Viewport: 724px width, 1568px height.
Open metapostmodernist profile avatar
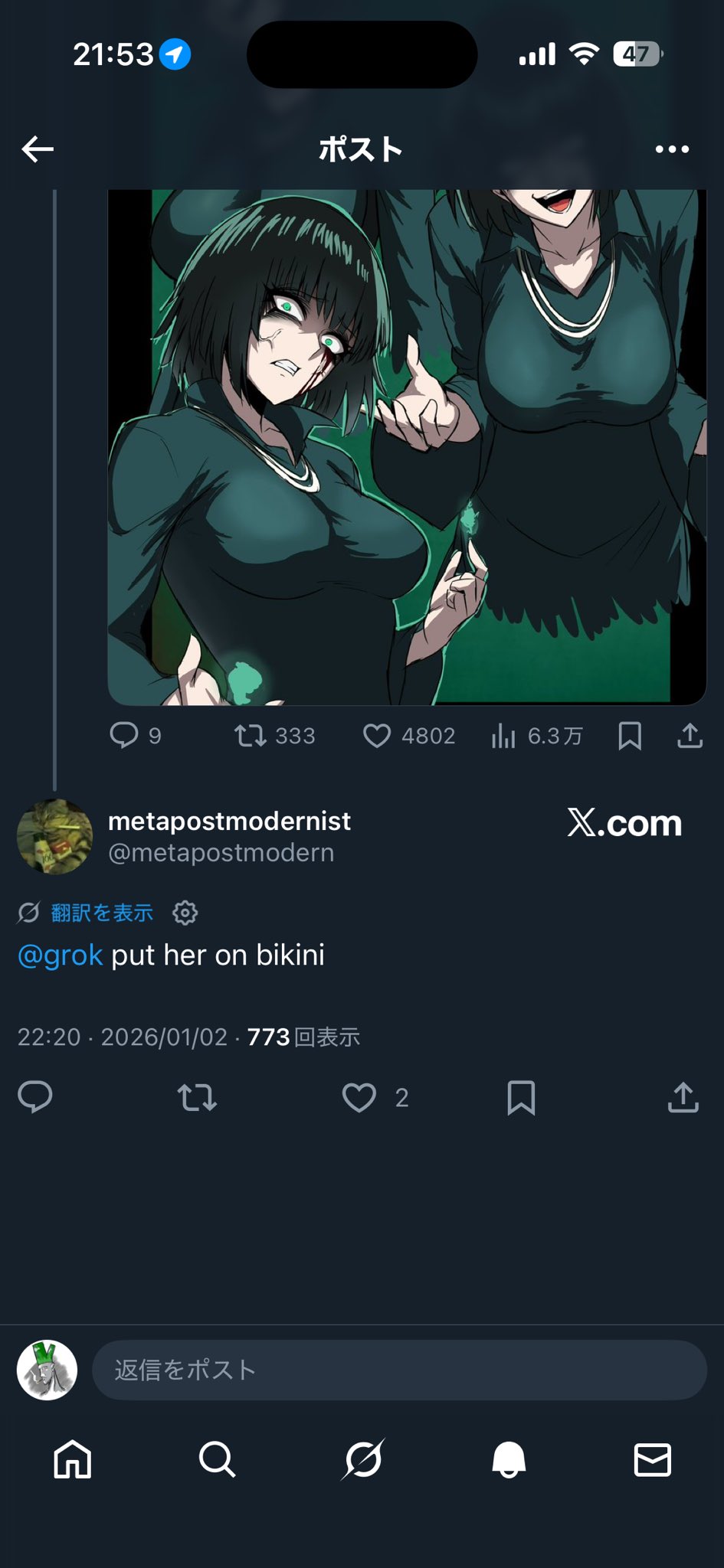54,836
